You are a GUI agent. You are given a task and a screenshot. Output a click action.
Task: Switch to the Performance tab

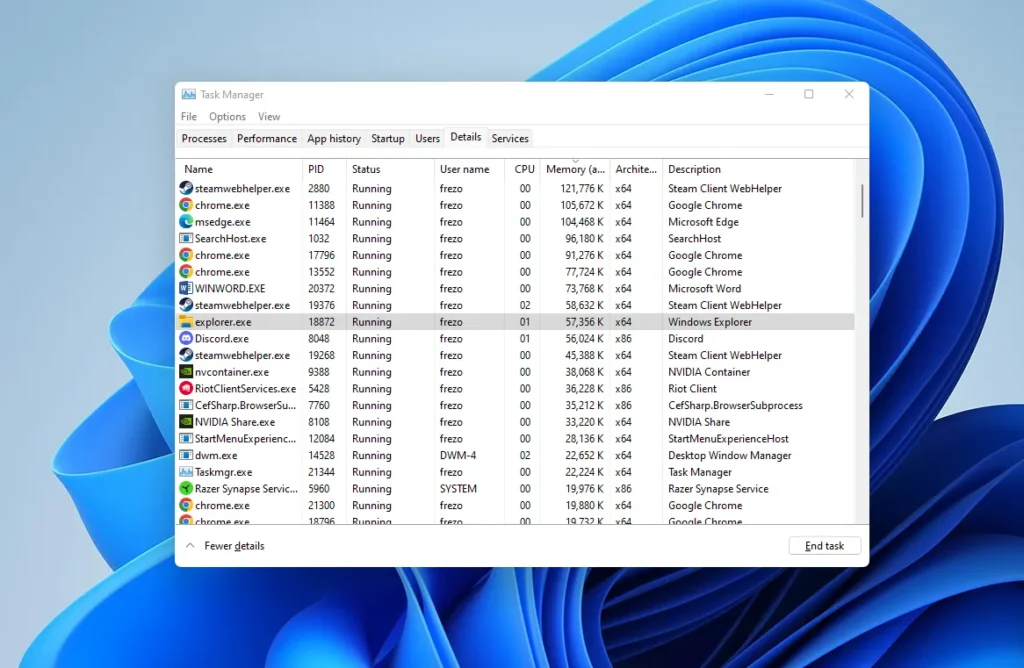coord(266,138)
